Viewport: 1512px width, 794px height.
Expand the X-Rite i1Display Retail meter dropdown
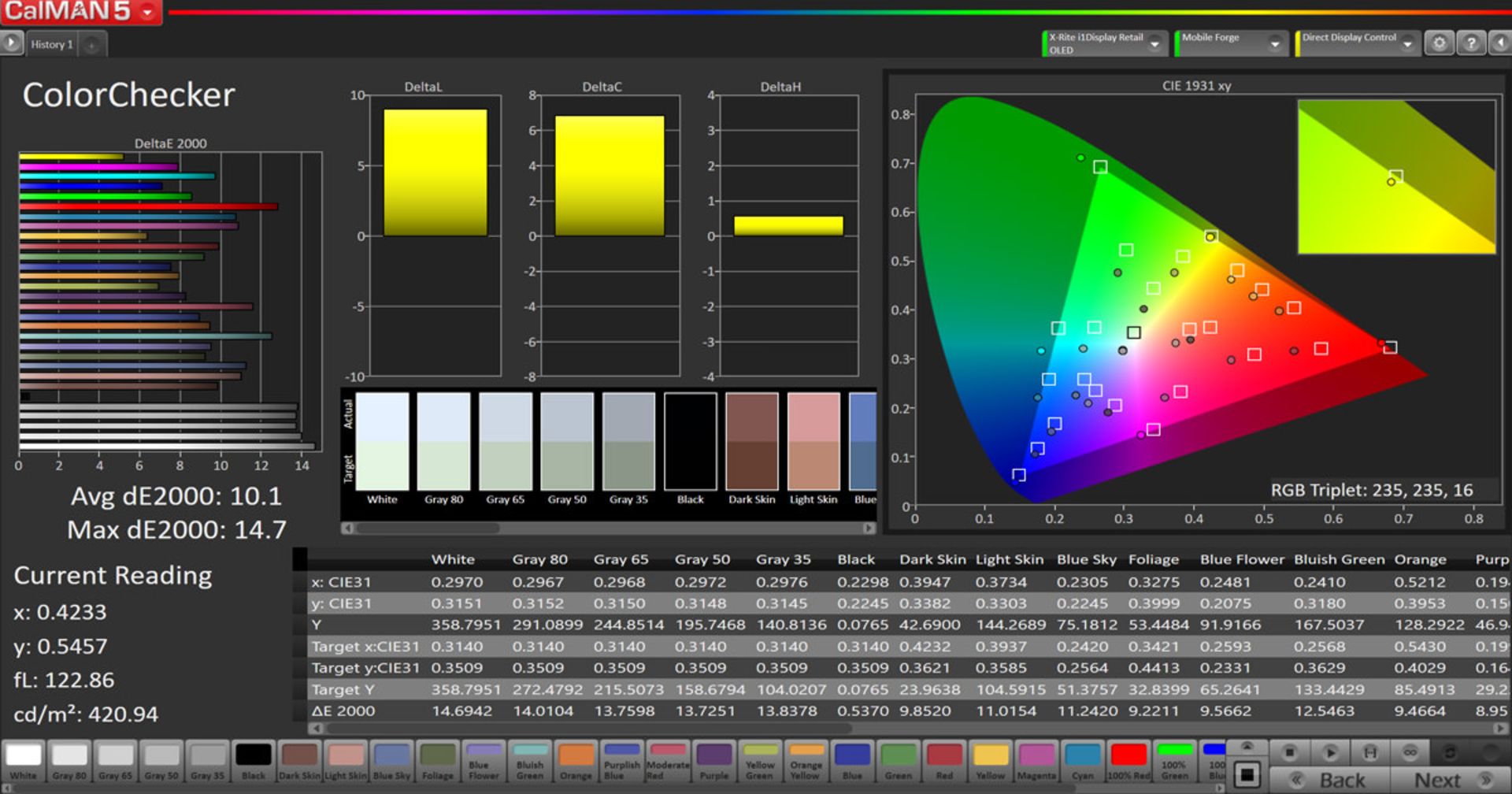(1154, 44)
